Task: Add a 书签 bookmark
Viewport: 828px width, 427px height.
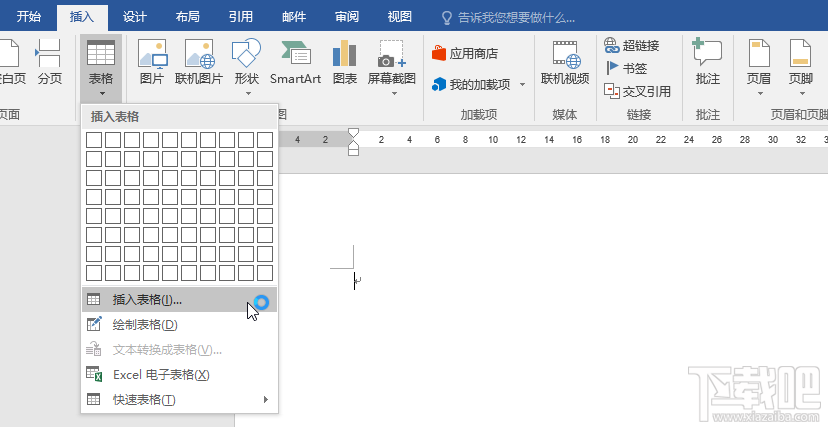Action: coord(626,68)
